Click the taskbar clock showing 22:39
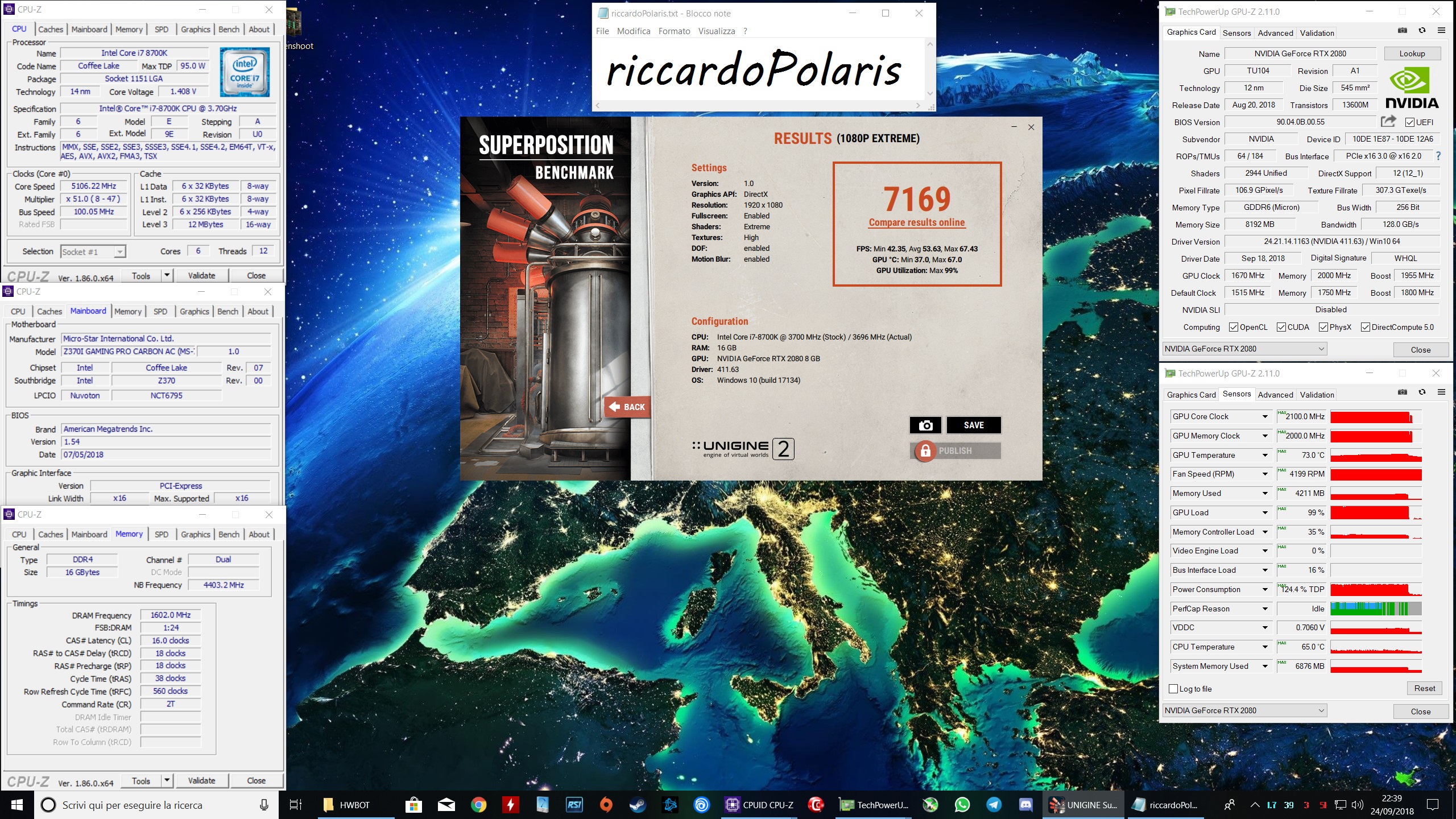The image size is (1456, 819). click(1392, 805)
